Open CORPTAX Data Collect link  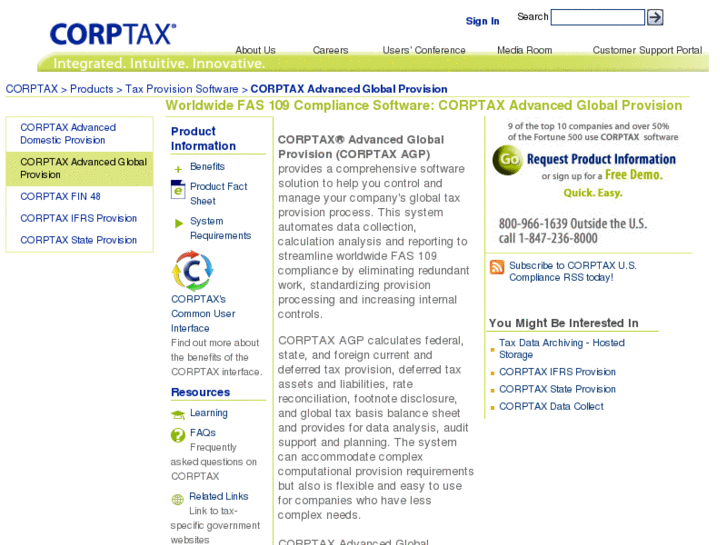tap(551, 406)
